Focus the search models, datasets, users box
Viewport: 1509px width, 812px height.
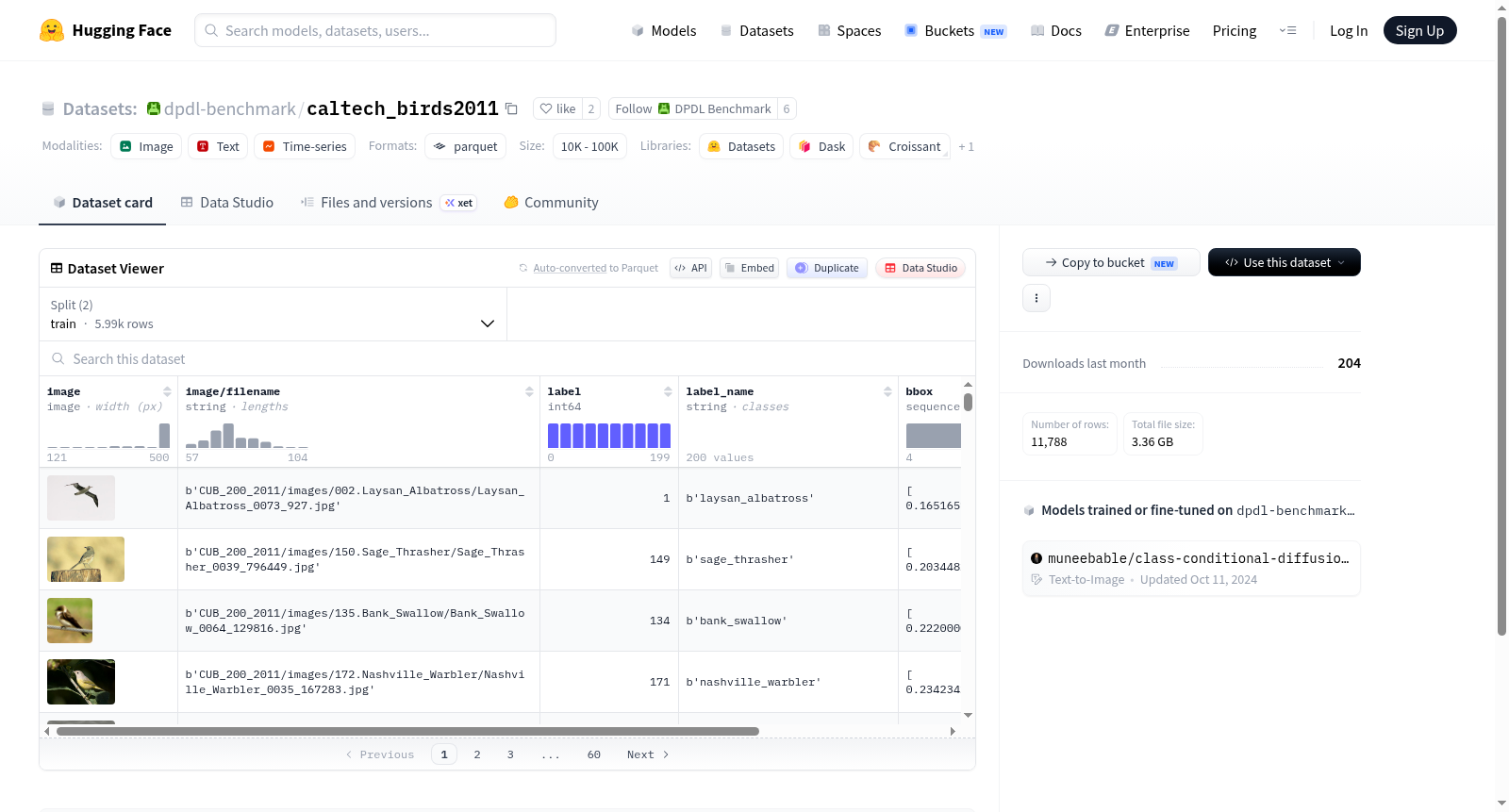point(375,30)
